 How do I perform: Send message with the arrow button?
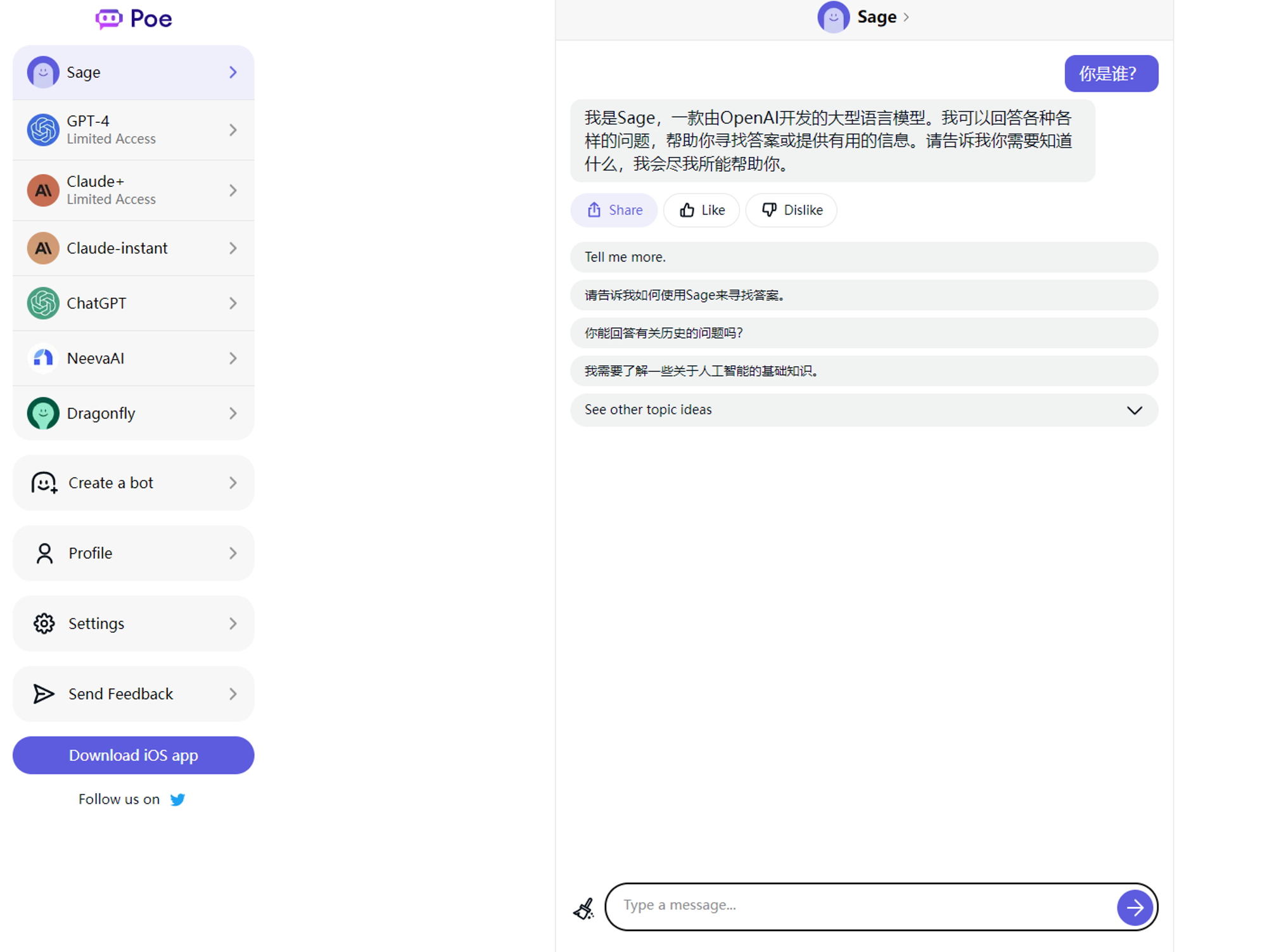[1134, 908]
